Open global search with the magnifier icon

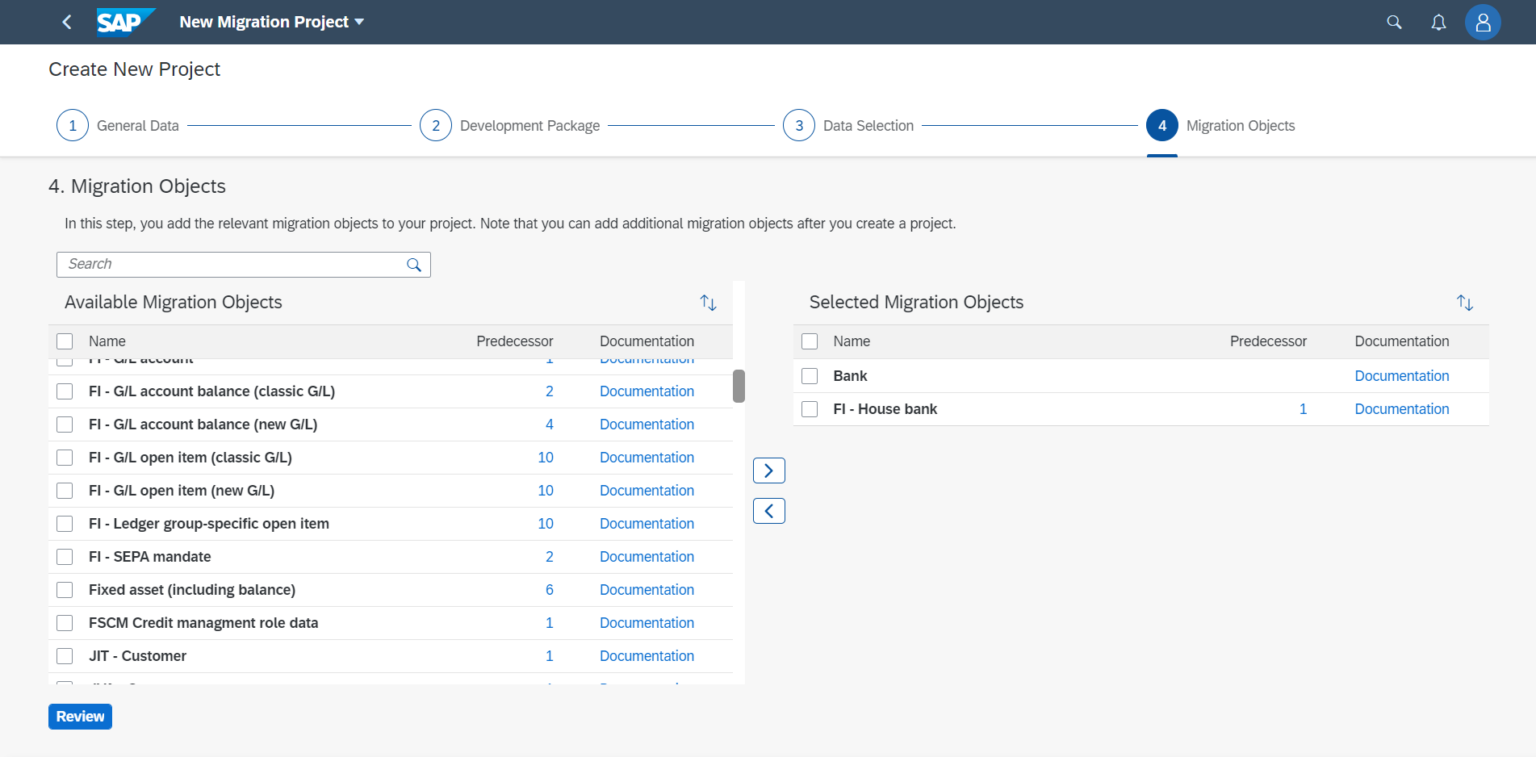click(1393, 21)
